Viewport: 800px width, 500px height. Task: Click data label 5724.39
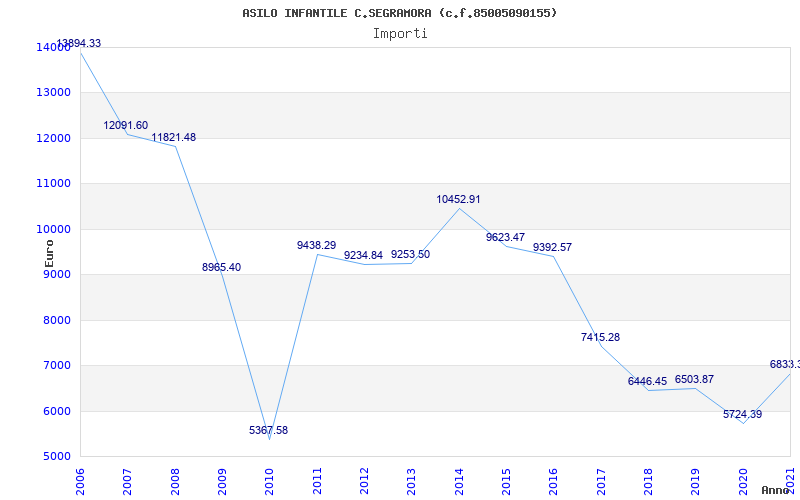742,414
